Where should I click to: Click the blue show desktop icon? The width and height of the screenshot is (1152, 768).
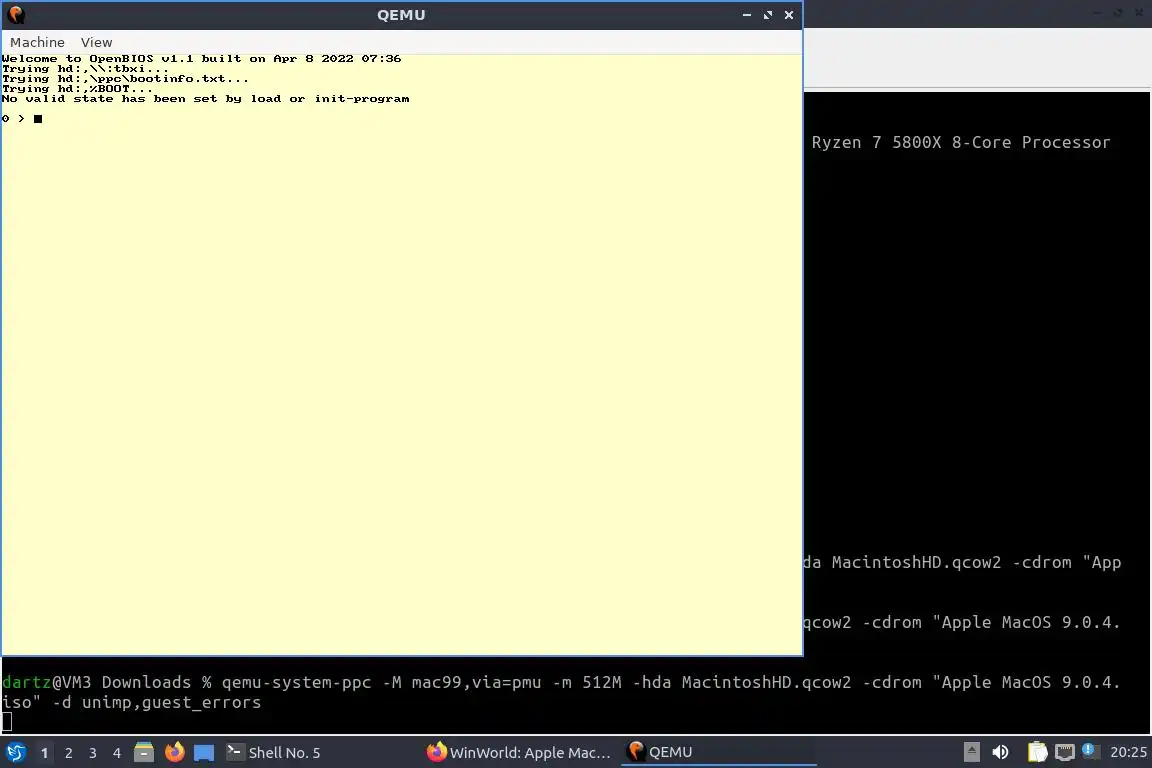pos(204,753)
